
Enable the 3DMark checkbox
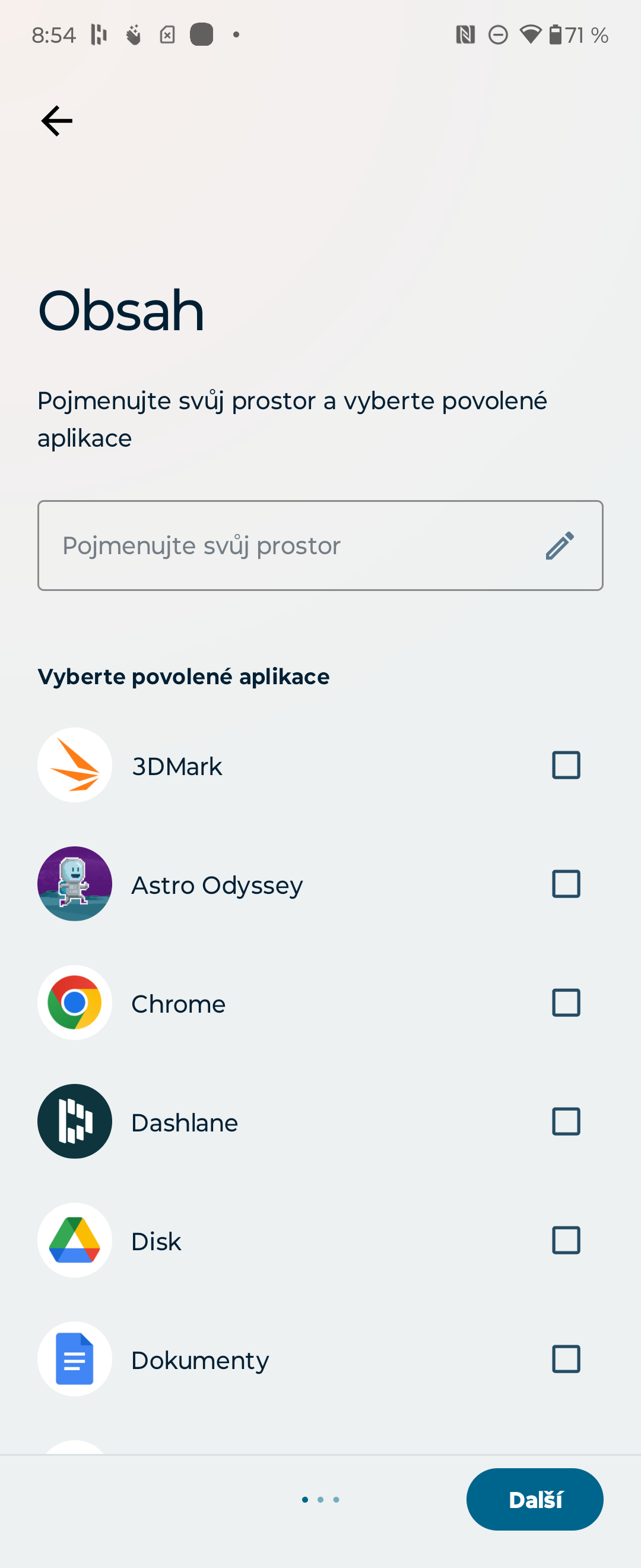[566, 765]
